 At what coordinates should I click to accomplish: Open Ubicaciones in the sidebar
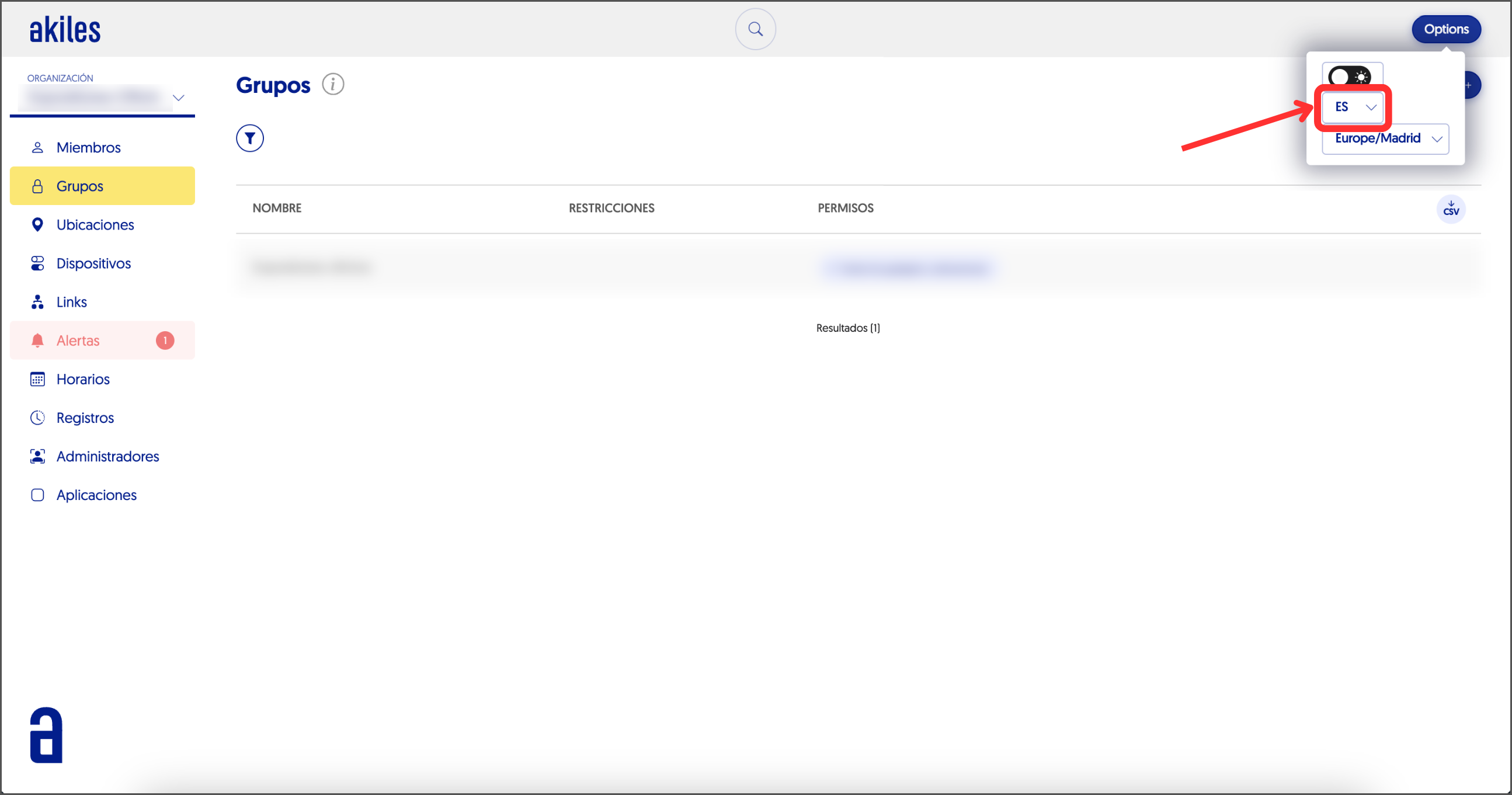95,225
